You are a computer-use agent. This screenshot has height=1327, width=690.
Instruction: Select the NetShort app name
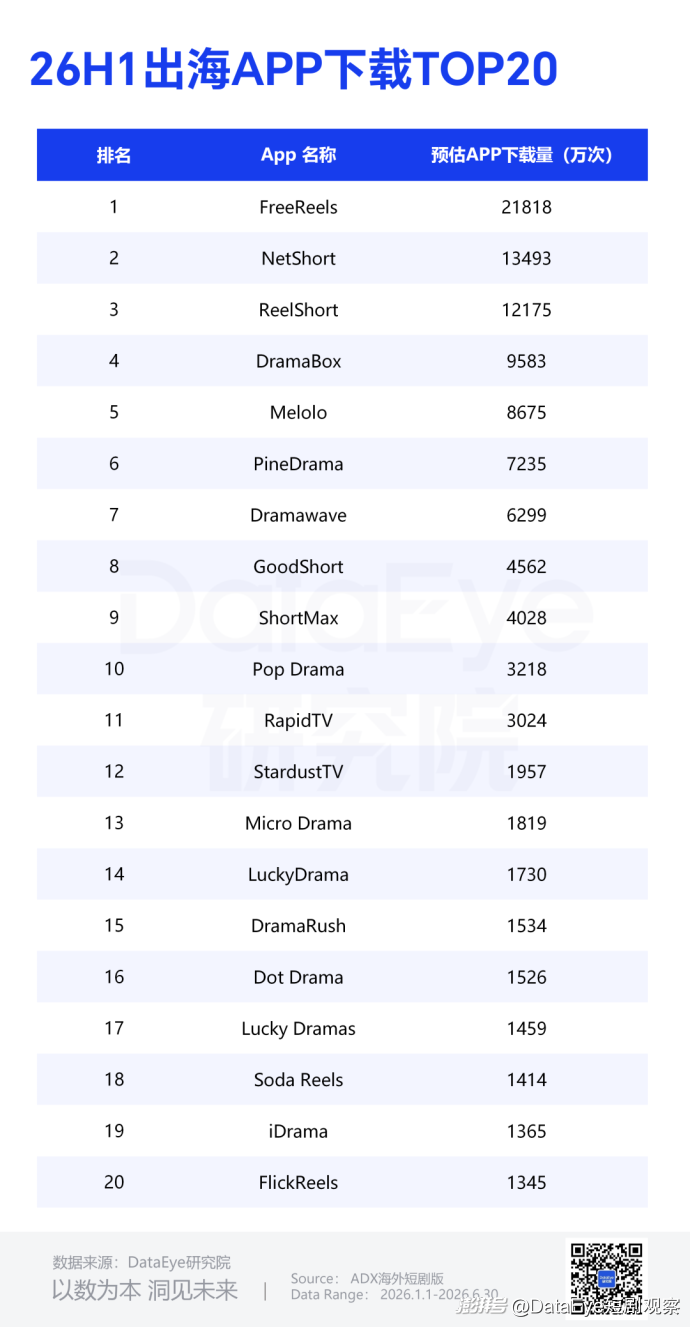tap(298, 258)
